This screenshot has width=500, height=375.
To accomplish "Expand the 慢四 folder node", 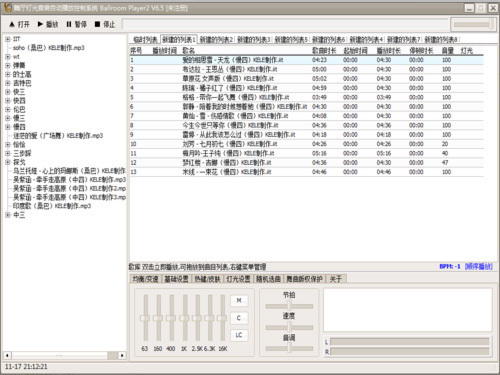I will point(8,127).
